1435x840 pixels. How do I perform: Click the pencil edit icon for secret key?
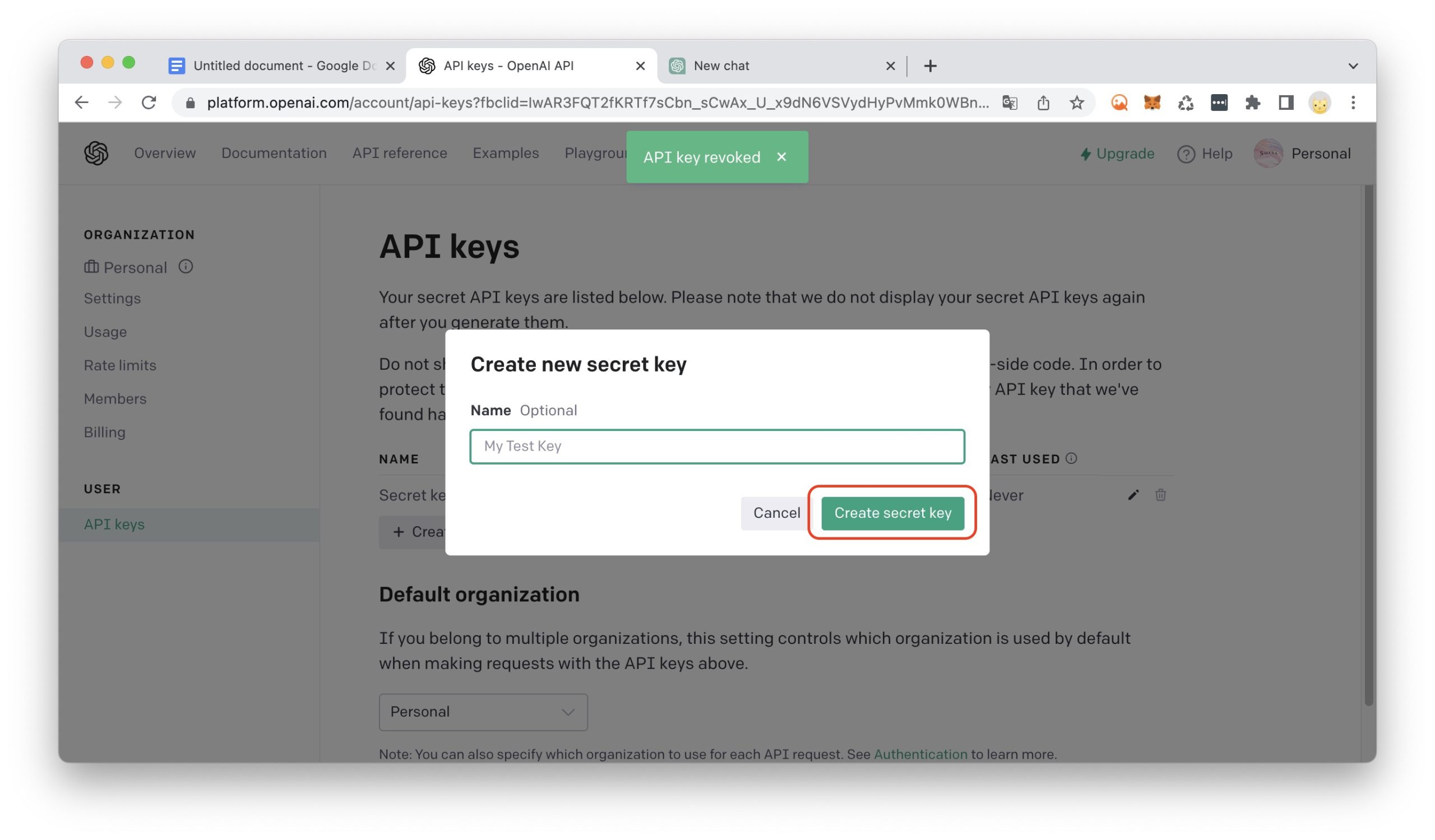[1133, 495]
